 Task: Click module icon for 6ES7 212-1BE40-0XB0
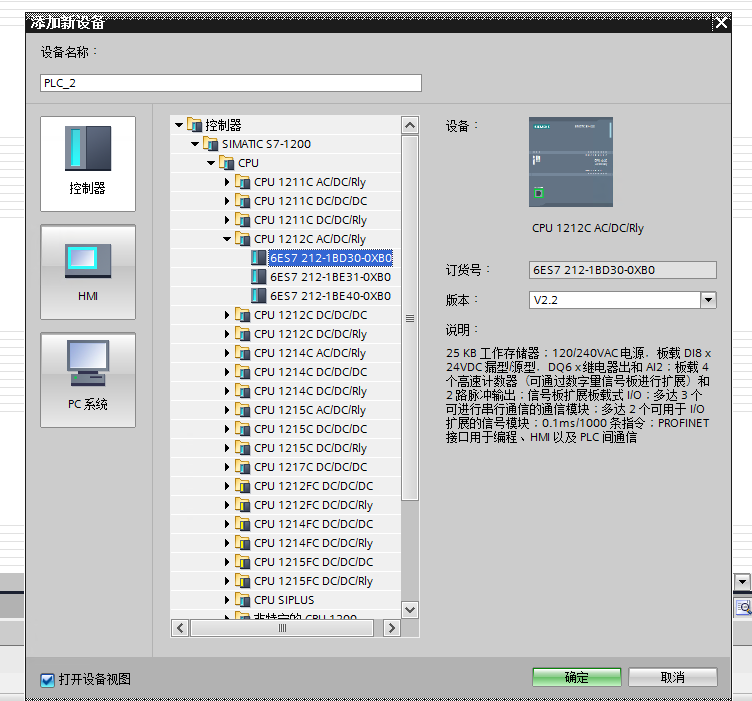[258, 296]
